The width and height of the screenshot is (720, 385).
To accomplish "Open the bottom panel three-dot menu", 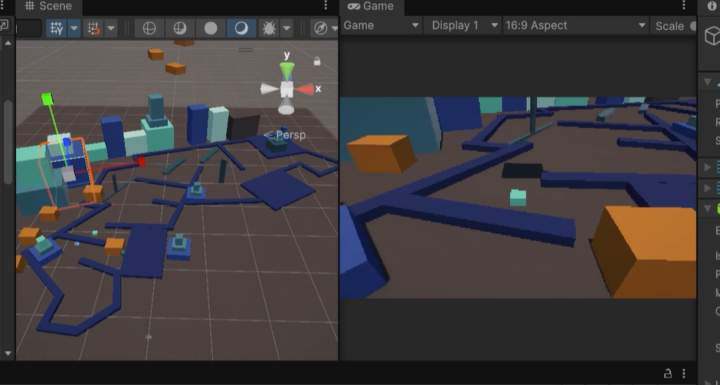I will coord(684,373).
